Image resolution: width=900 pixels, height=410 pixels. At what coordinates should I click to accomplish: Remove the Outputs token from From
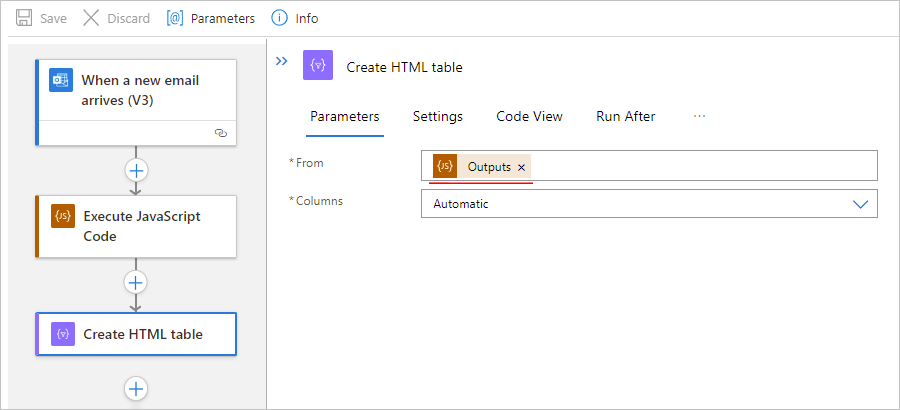[521, 167]
